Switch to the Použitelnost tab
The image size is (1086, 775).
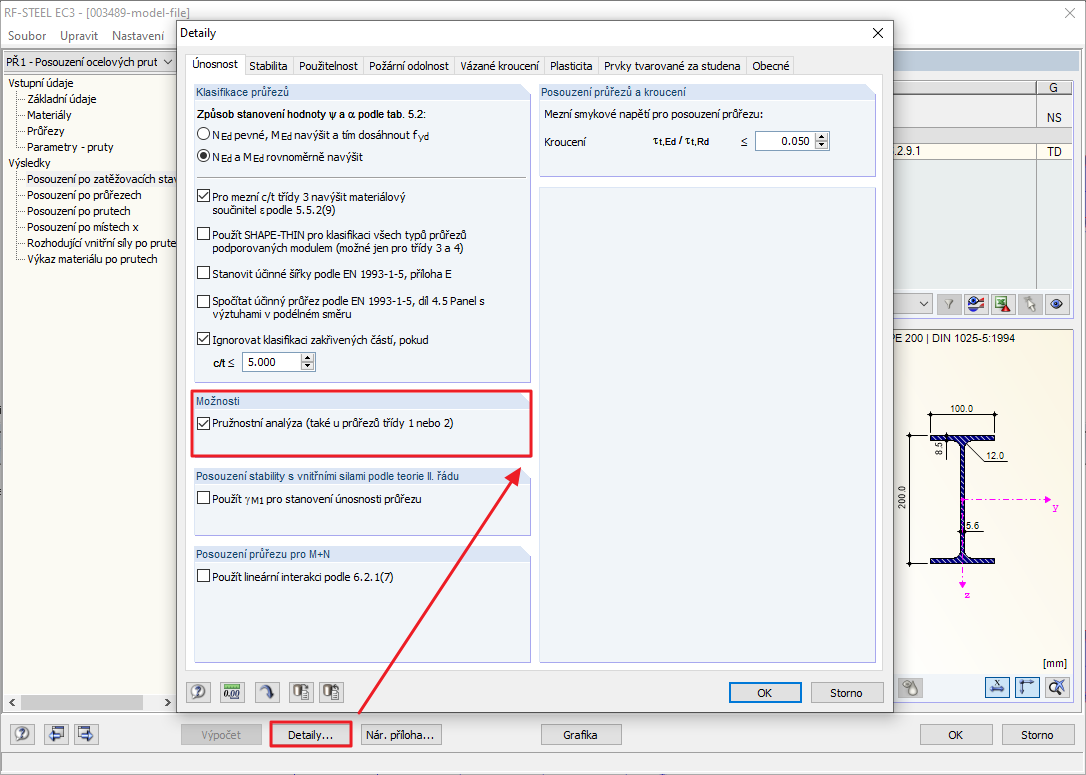pyautogui.click(x=328, y=66)
